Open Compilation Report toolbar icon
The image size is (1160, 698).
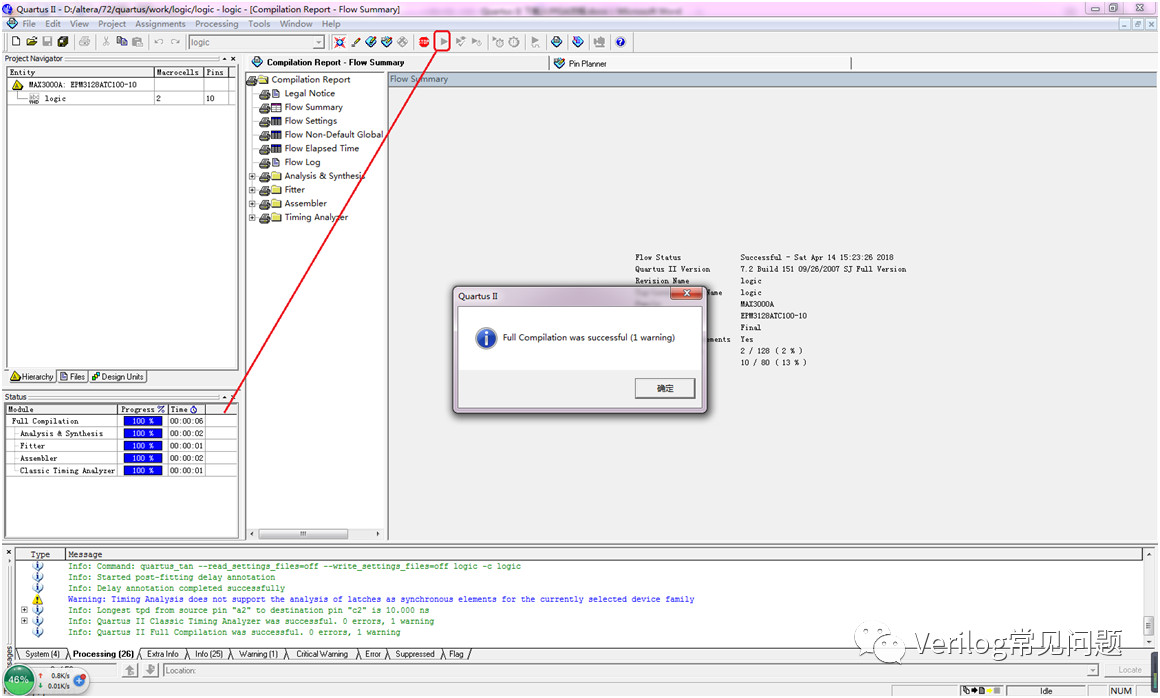[x=556, y=42]
